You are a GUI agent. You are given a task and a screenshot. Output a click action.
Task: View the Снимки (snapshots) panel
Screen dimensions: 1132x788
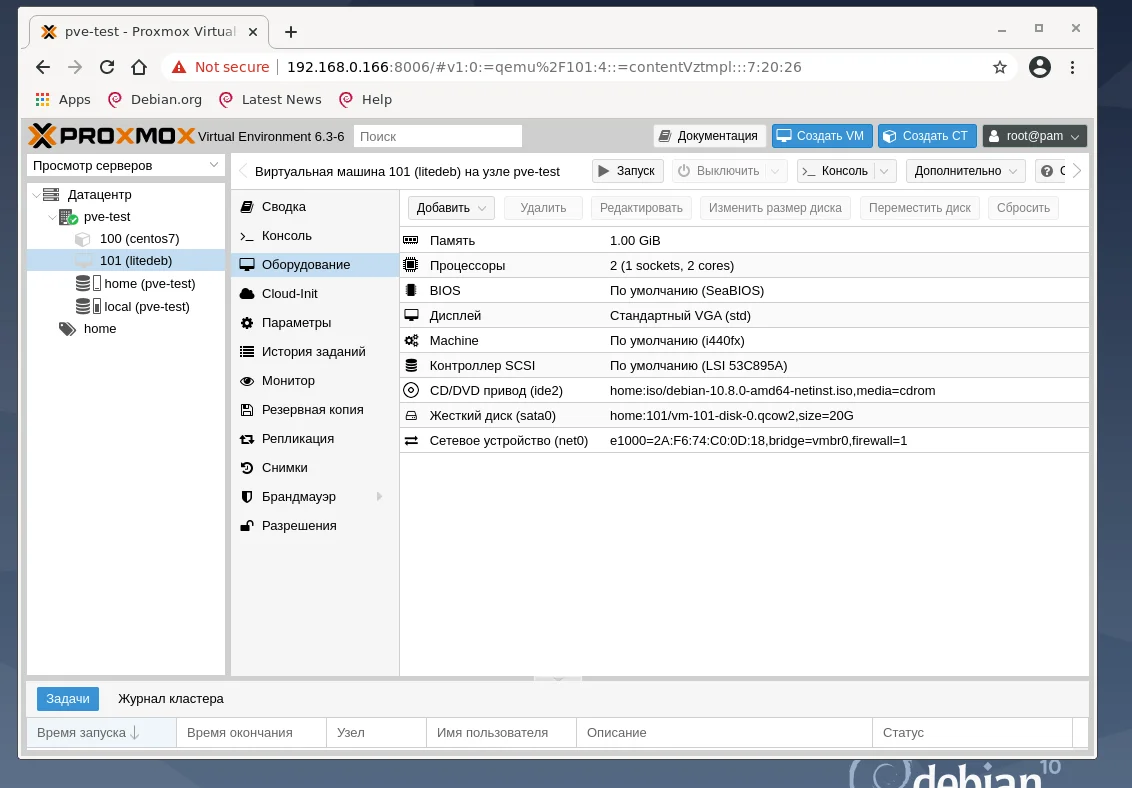283,467
